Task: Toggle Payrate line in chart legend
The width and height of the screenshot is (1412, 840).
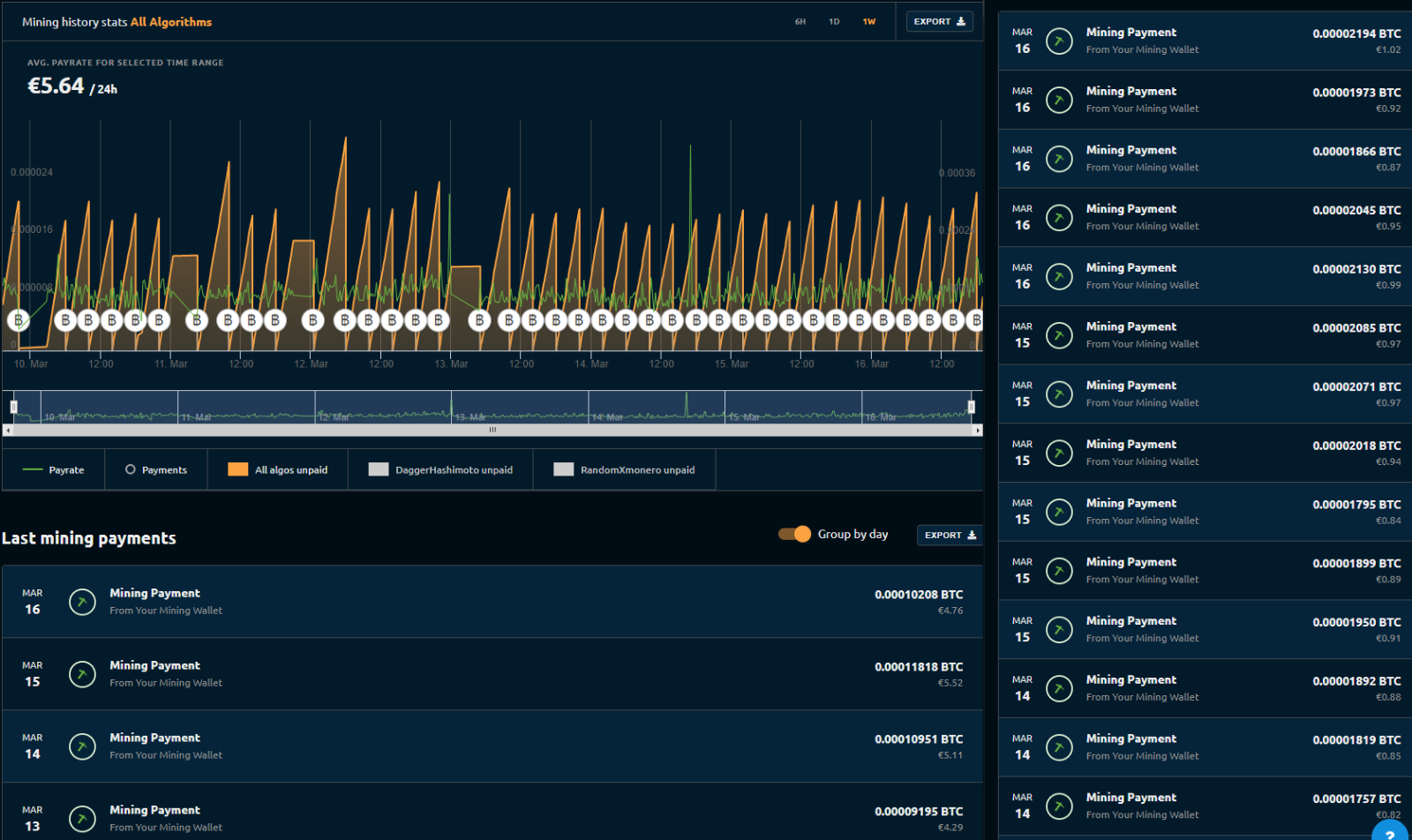Action: pos(54,470)
